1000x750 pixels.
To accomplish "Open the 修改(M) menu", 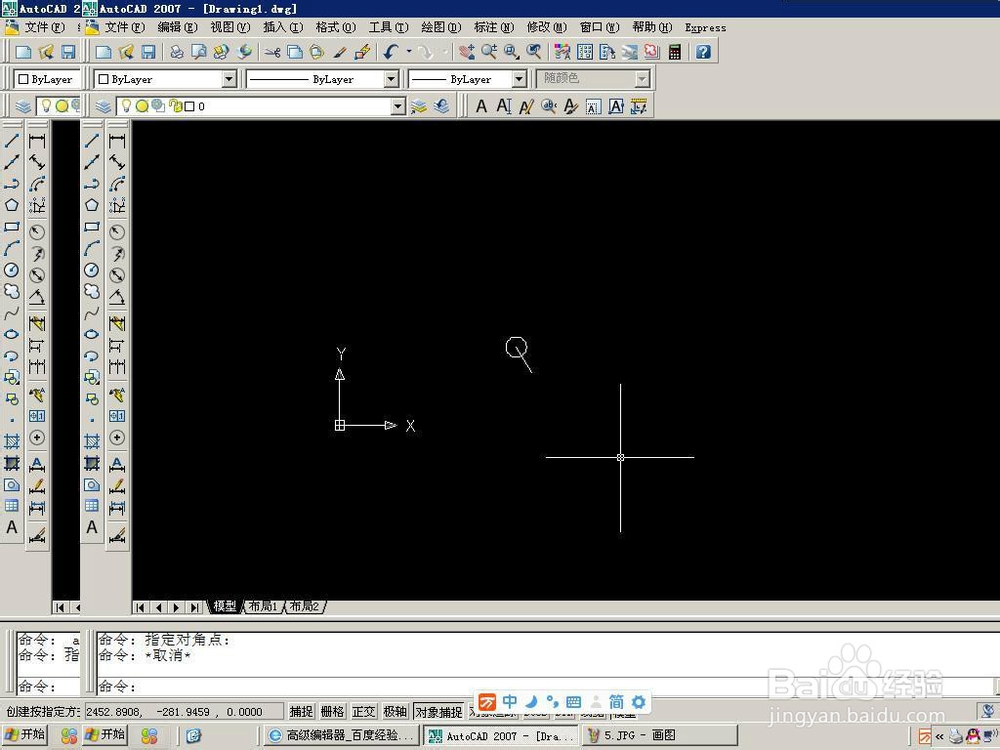I will (x=547, y=27).
